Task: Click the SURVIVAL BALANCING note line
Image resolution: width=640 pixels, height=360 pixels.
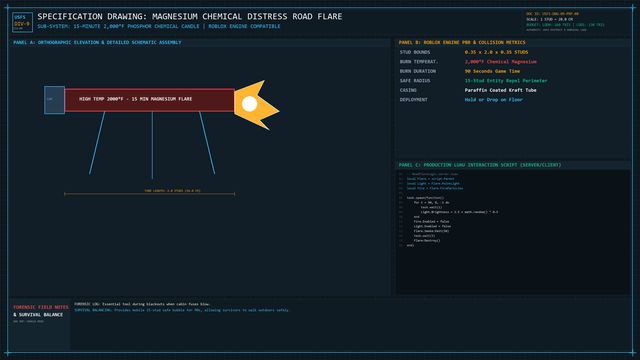Action: (x=182, y=310)
